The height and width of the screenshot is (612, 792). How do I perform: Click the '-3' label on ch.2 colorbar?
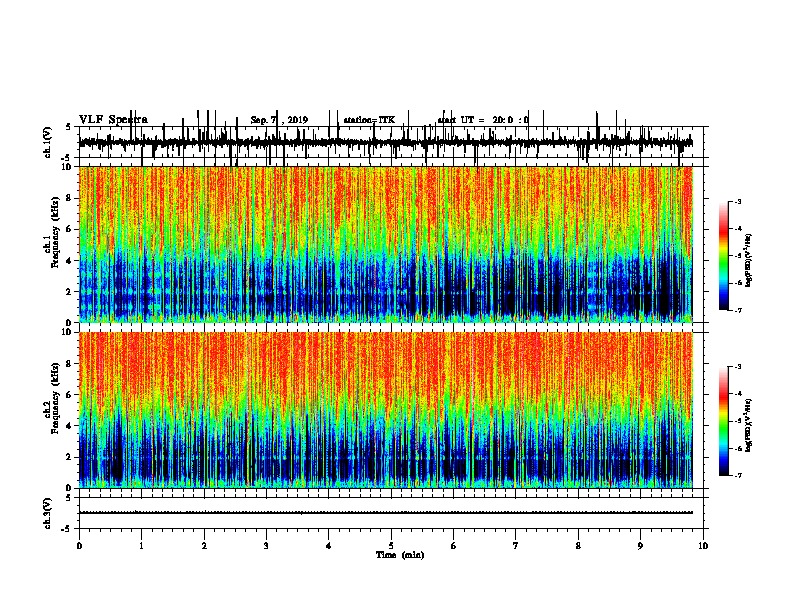738,367
